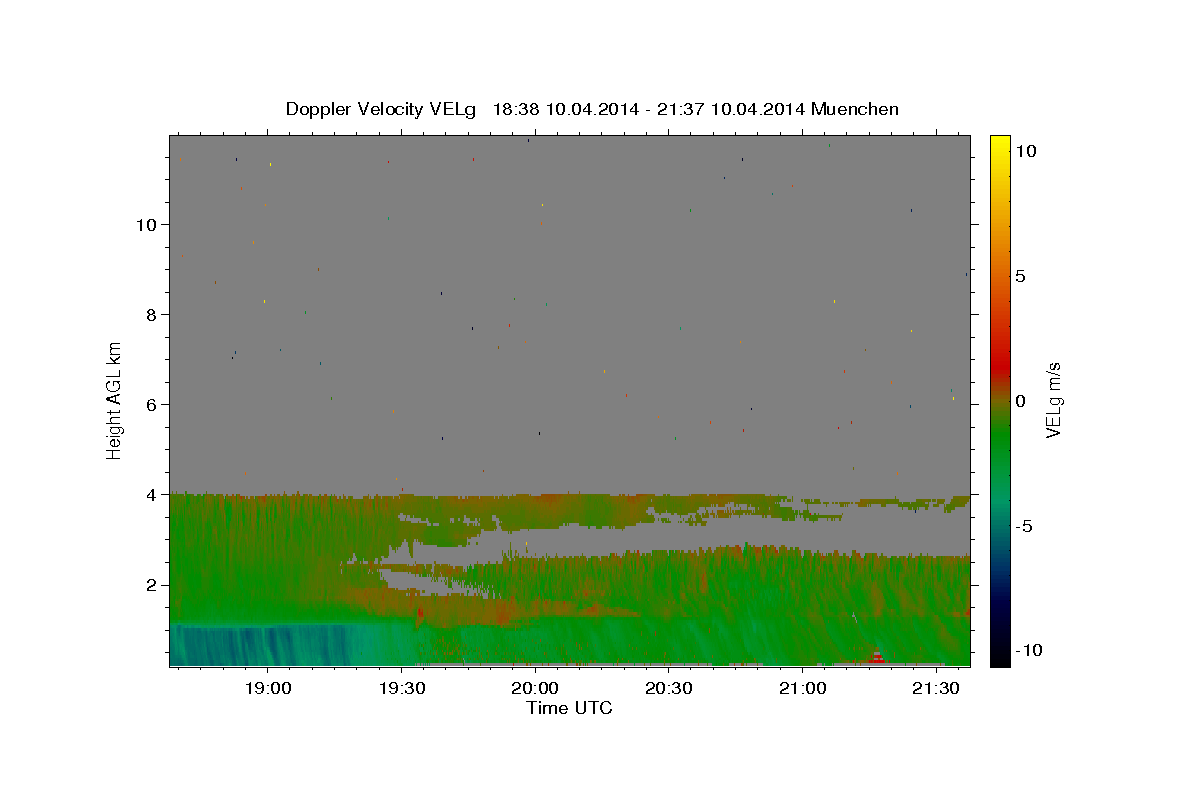Click the colorbar value -10 label
Screen dimensions: 1200x800
(1028, 651)
